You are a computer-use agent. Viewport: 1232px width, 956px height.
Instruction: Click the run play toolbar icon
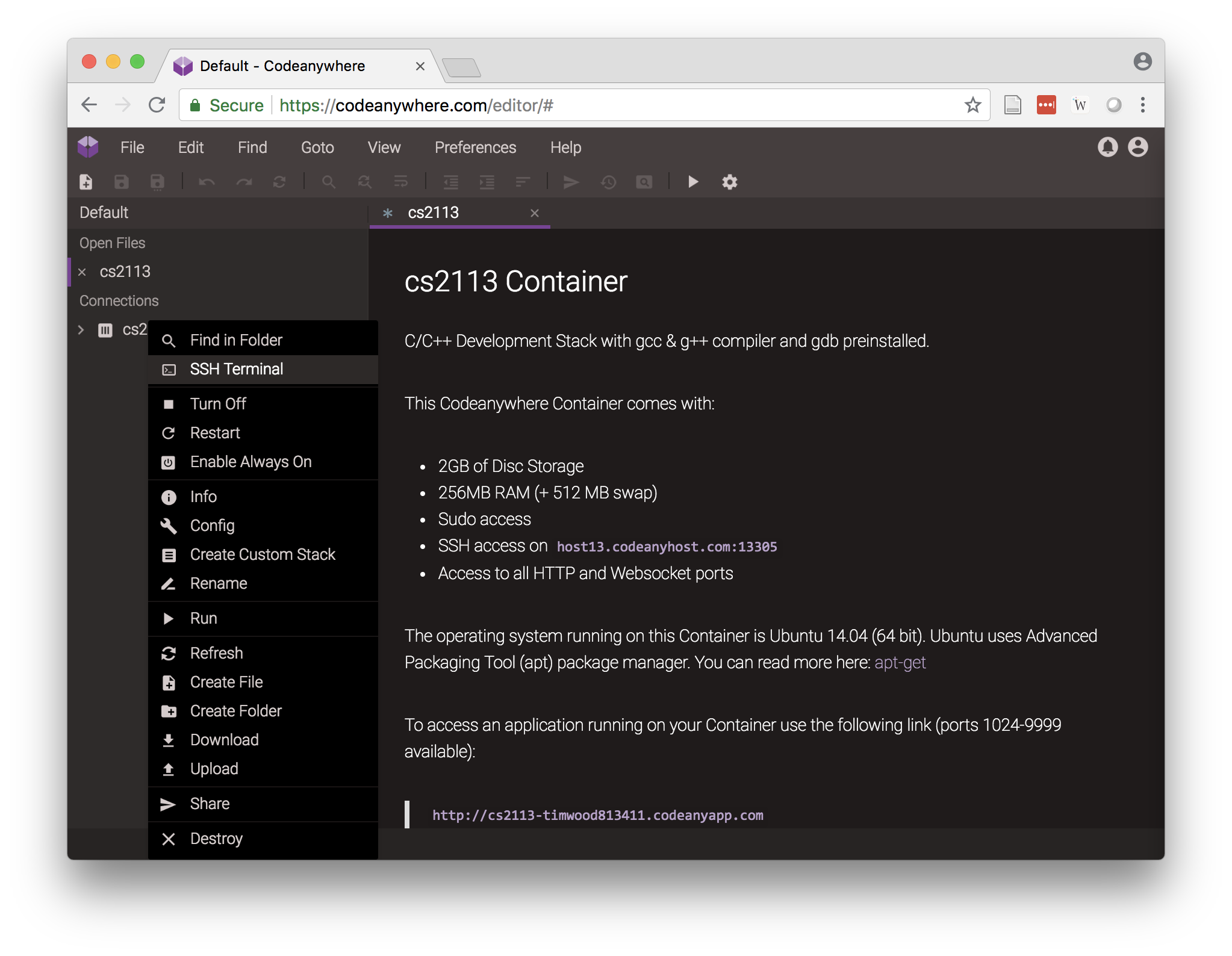pyautogui.click(x=693, y=182)
